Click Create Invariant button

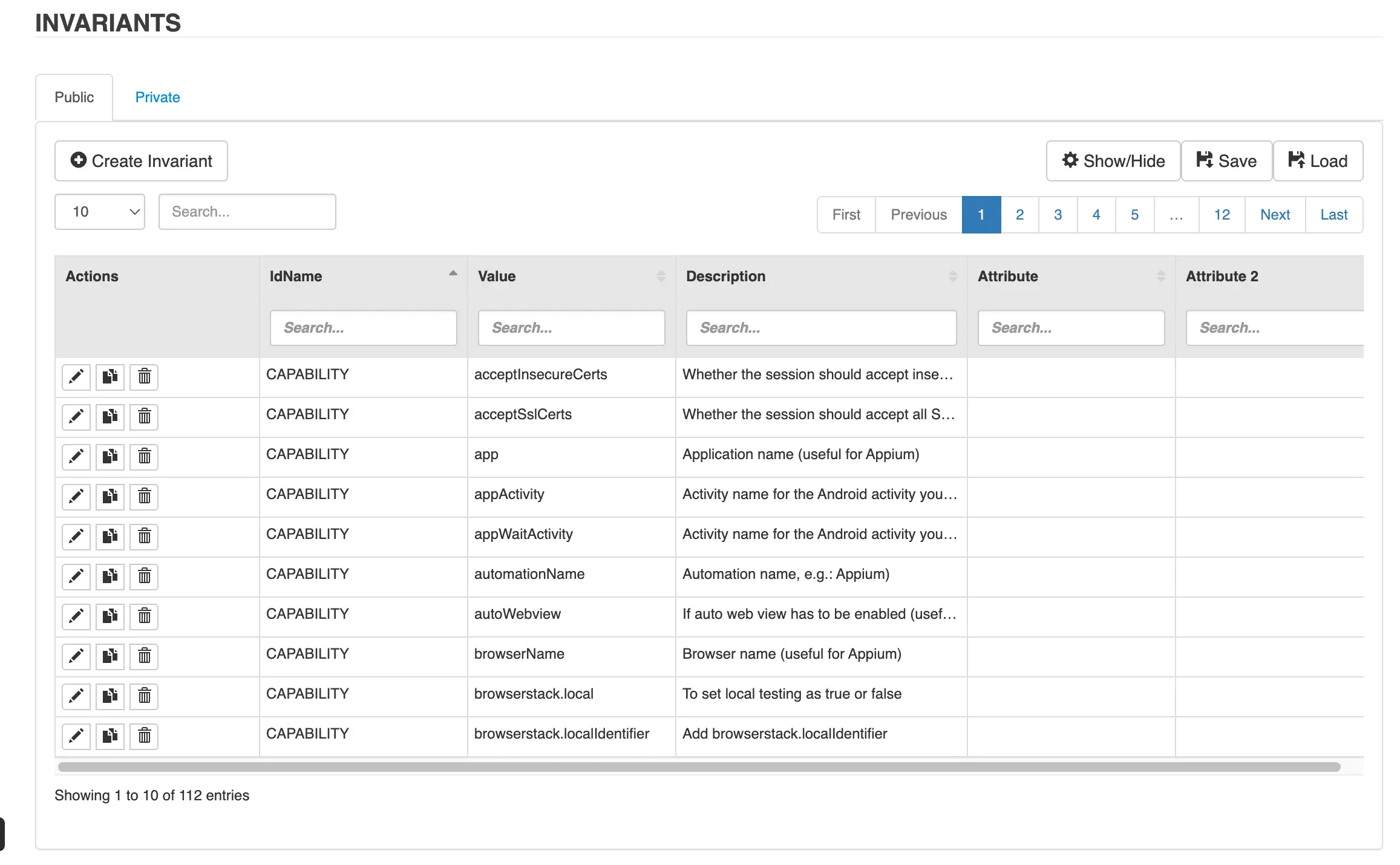141,161
